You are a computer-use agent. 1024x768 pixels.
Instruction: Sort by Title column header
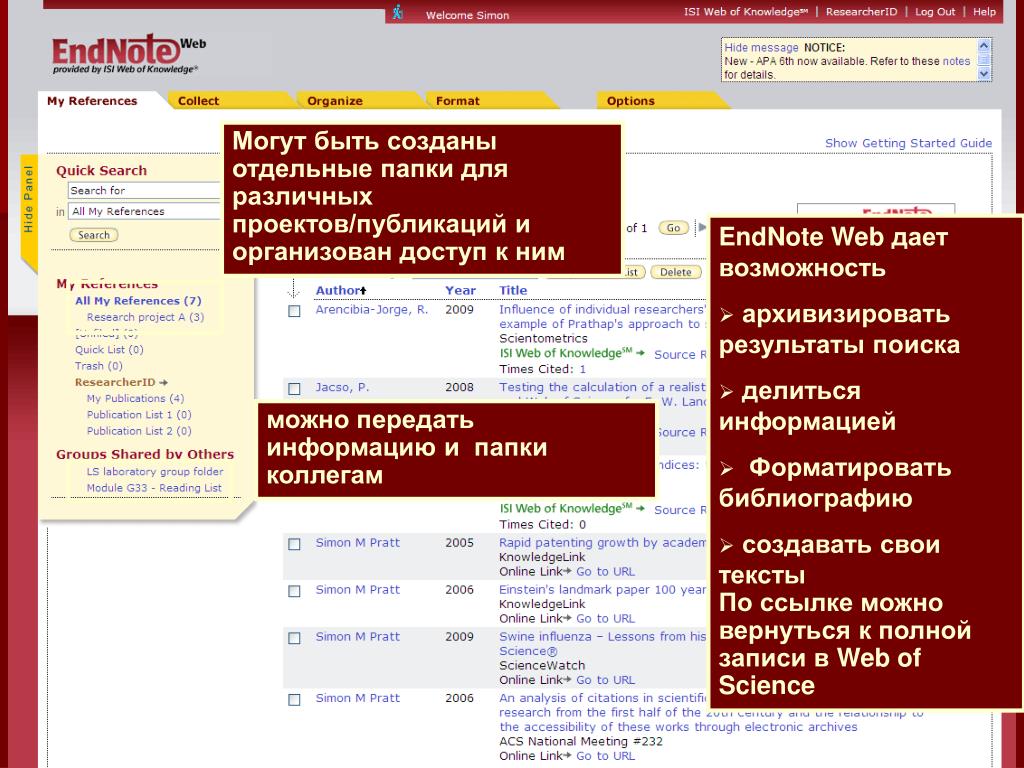click(513, 291)
